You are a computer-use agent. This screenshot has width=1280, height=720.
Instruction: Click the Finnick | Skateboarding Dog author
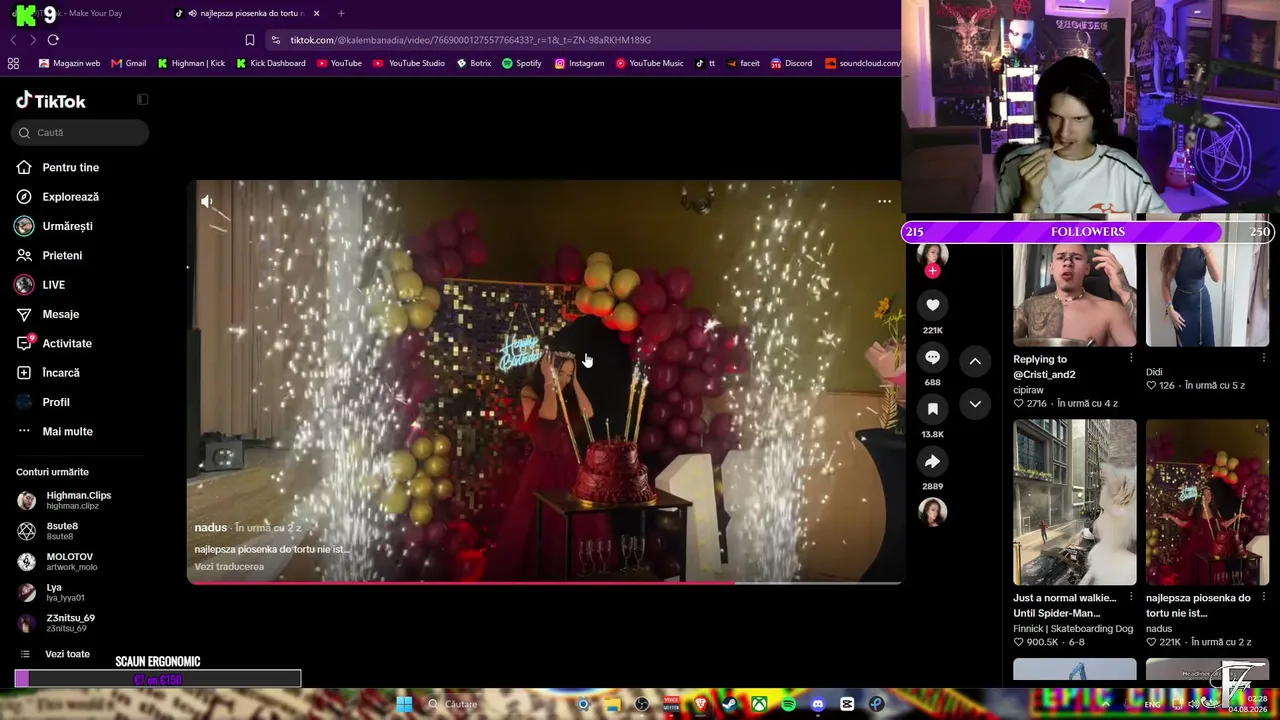pos(1073,629)
